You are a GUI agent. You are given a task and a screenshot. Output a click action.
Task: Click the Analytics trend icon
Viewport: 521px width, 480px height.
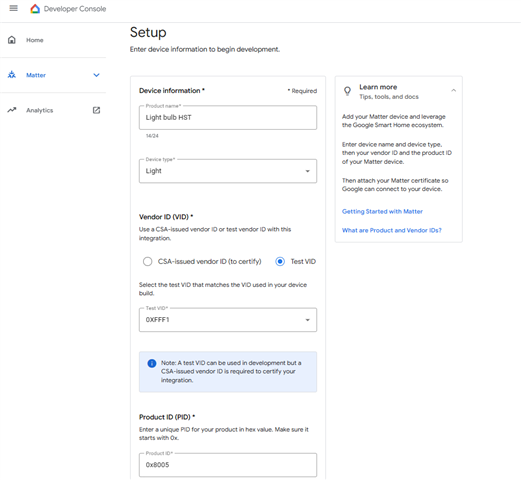coord(12,110)
